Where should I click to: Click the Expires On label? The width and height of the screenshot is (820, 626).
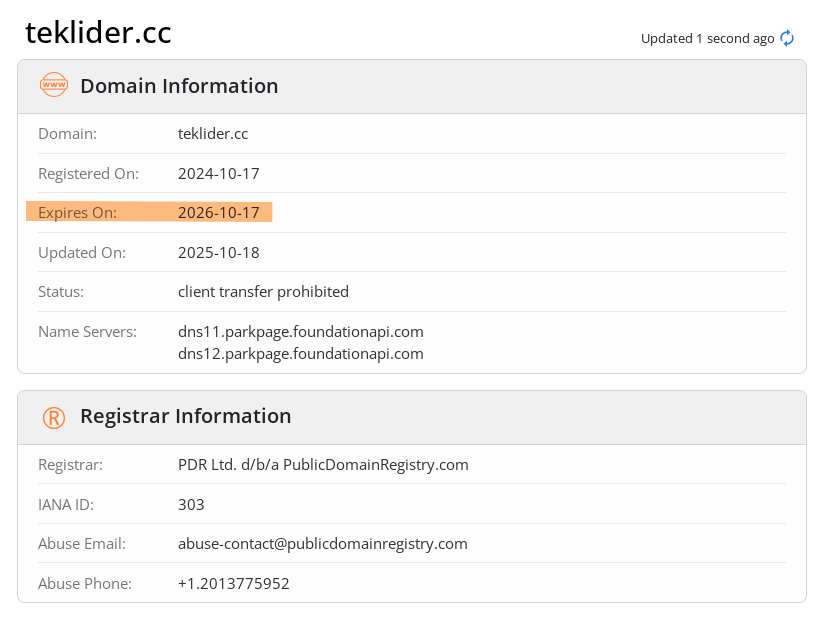tap(77, 212)
